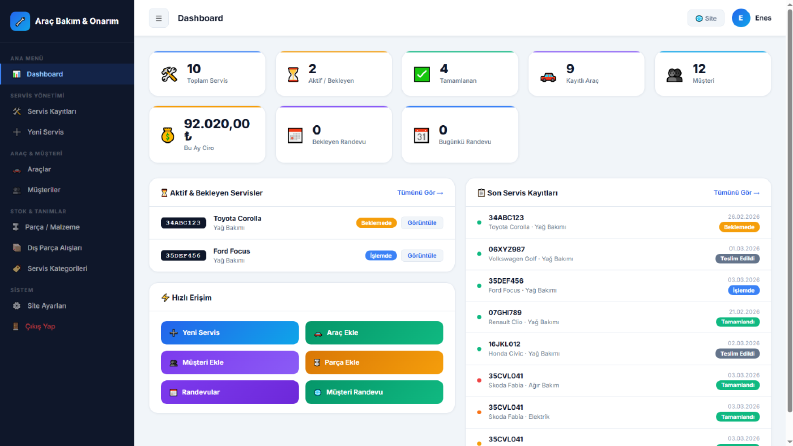
Task: Click the Parça Ekle quick access button
Action: pos(374,363)
